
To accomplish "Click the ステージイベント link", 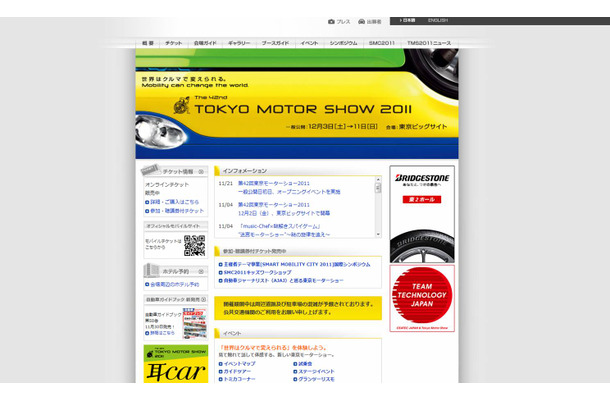I will [319, 371].
